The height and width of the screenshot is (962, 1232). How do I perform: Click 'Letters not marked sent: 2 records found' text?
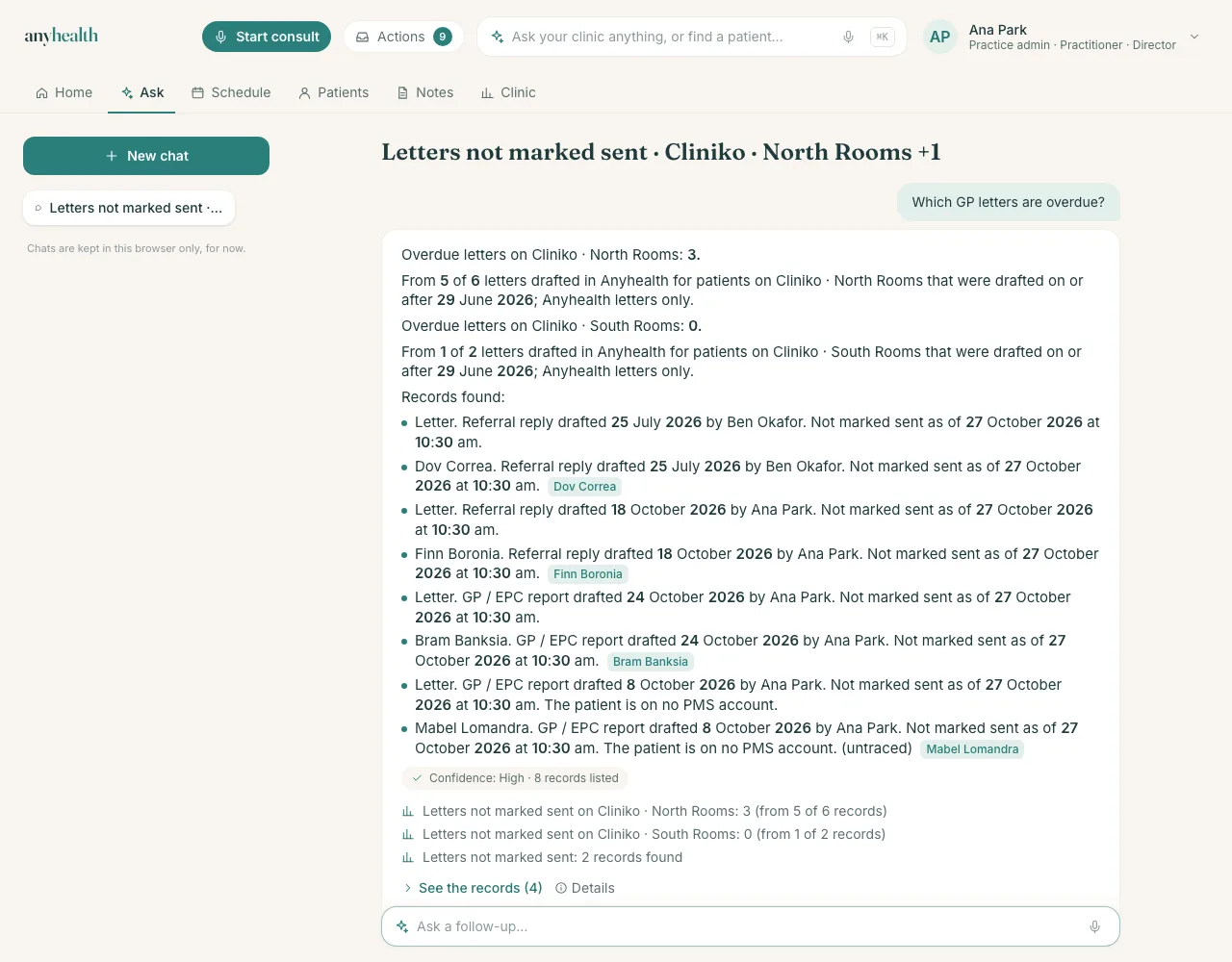pos(552,857)
